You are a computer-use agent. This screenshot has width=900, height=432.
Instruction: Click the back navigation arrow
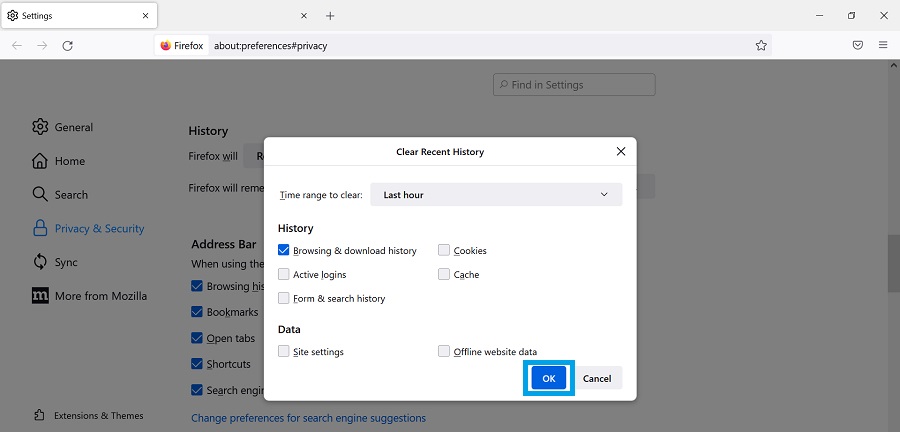(17, 45)
